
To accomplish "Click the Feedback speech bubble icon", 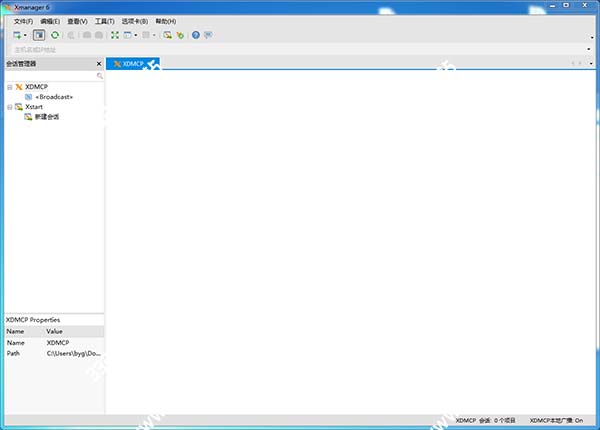I will (x=208, y=34).
